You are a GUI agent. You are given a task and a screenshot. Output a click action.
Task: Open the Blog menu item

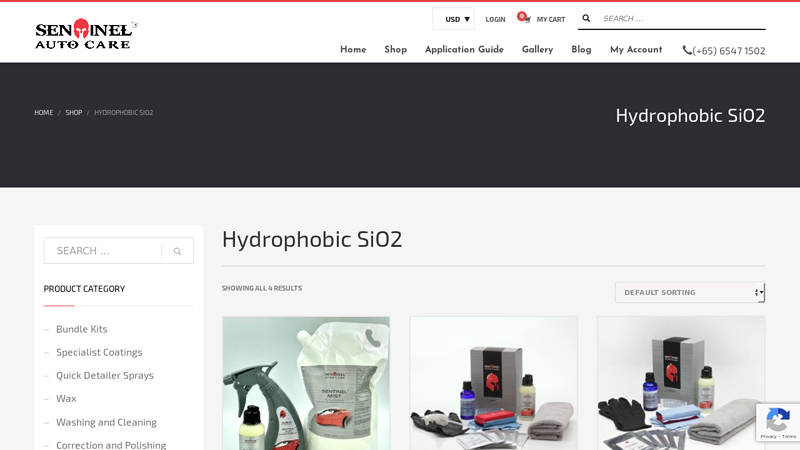pos(581,49)
